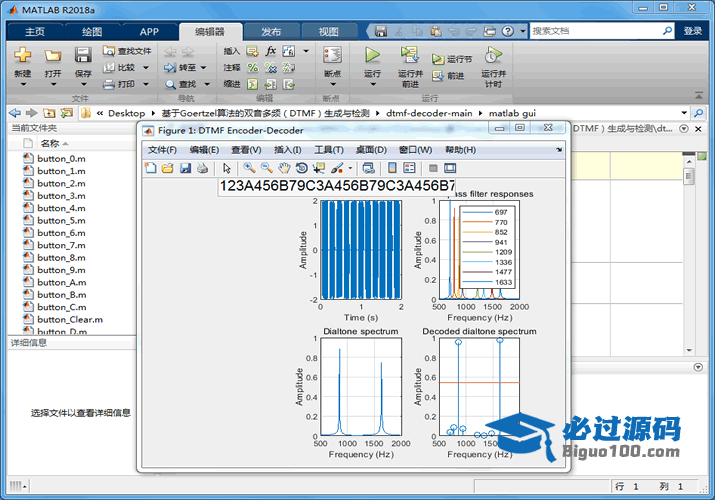Switch to the View tab
The image size is (715, 500).
[x=328, y=31]
